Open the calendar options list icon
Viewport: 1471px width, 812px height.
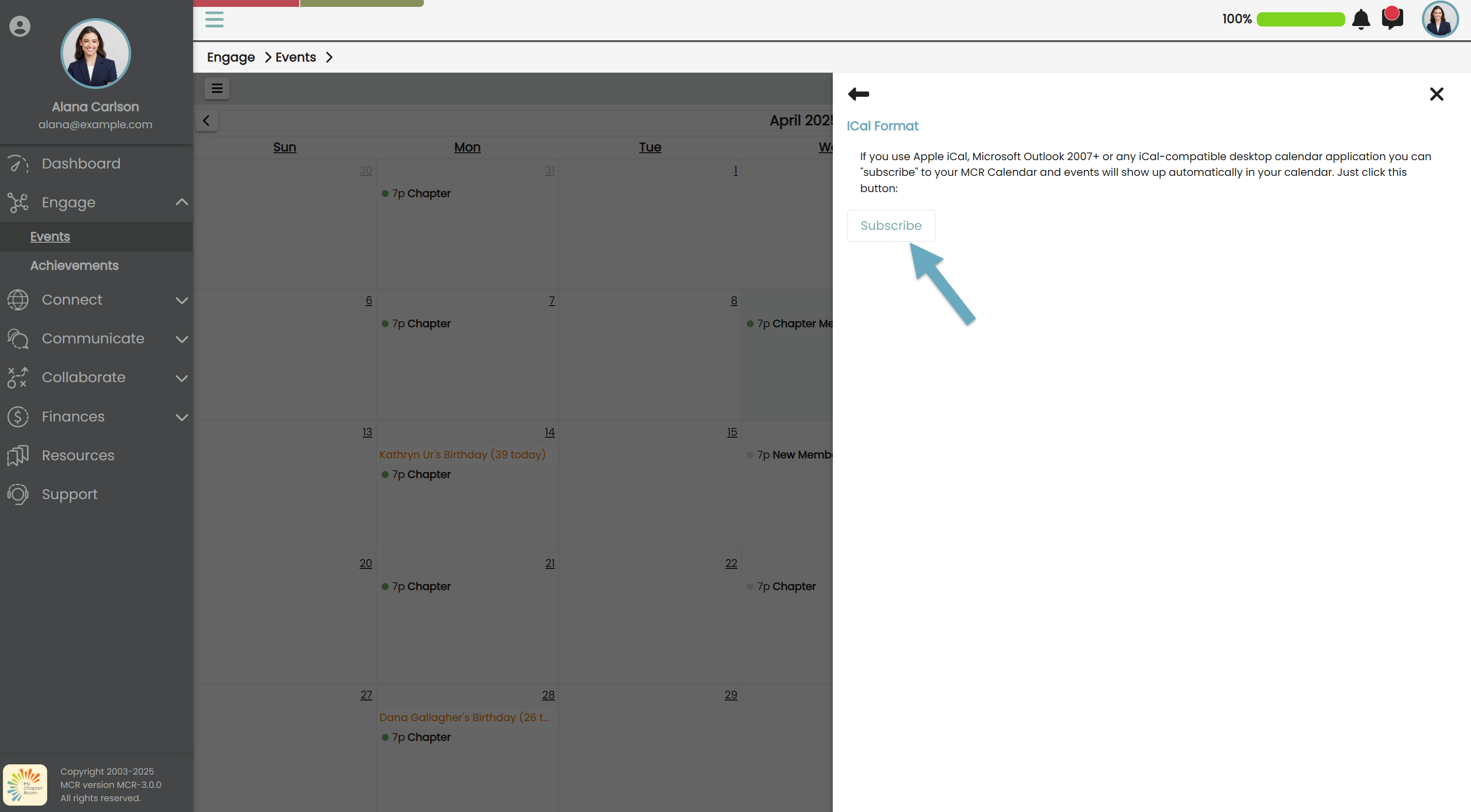(216, 88)
